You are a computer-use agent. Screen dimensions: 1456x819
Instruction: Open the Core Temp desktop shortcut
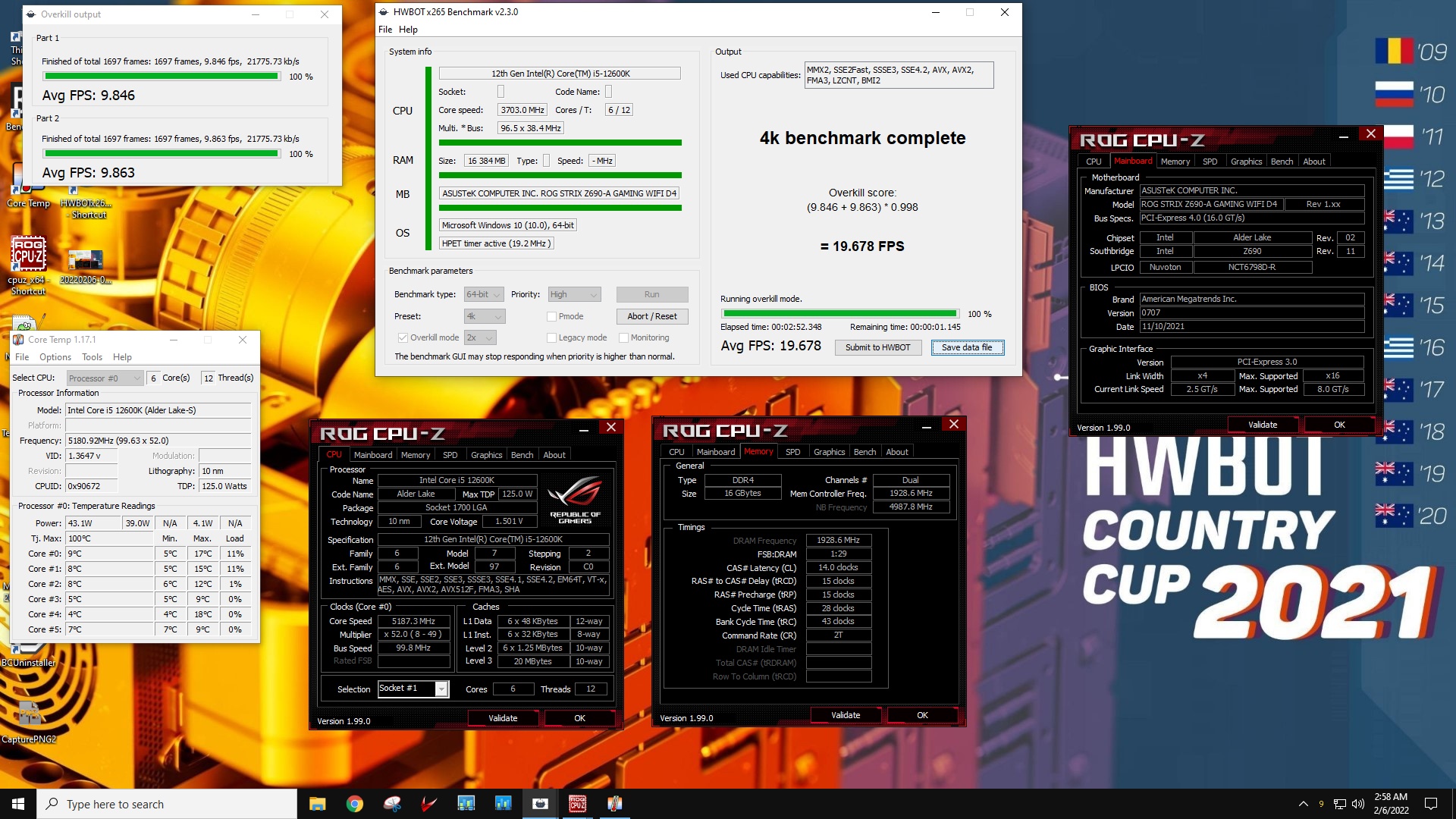click(27, 186)
